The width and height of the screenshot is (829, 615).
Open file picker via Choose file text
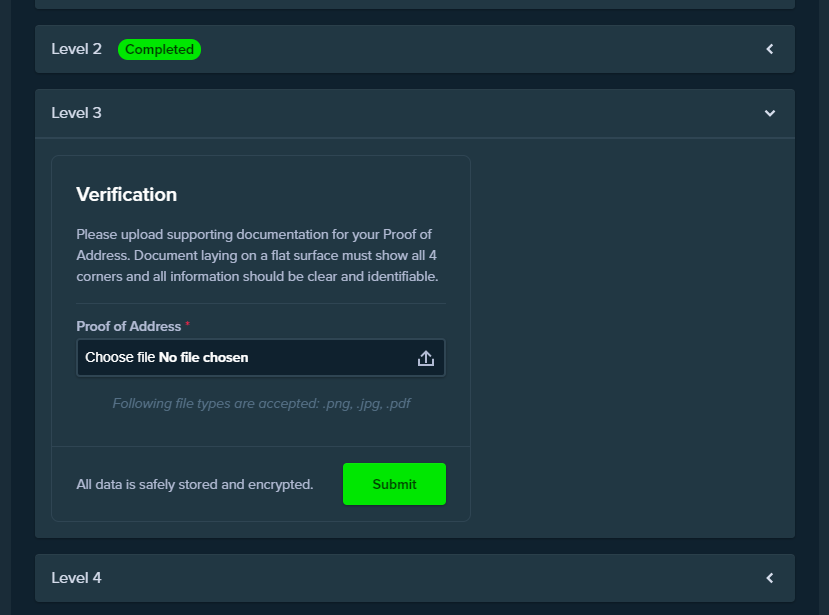click(120, 357)
